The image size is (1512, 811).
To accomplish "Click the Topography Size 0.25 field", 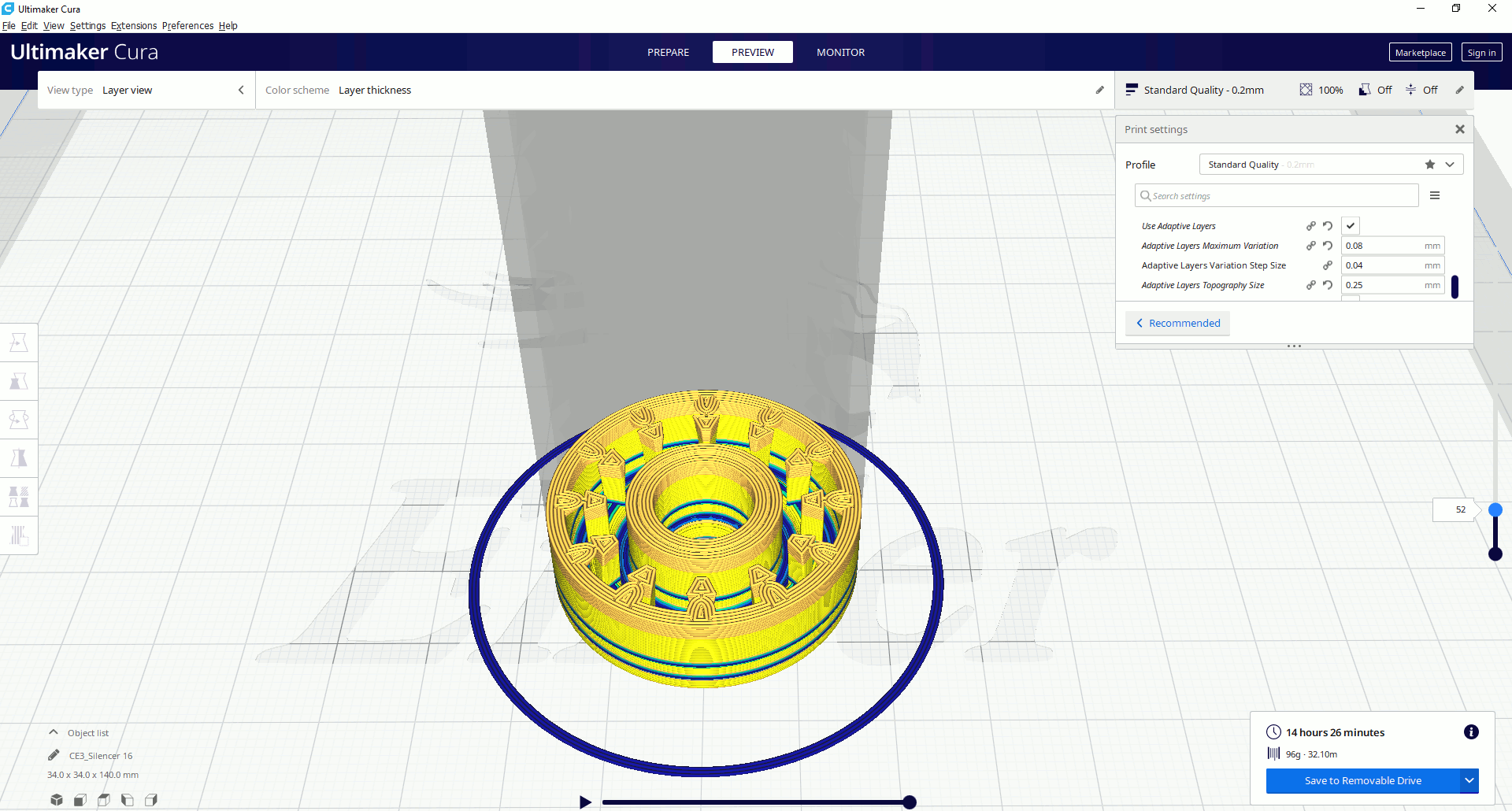I will pyautogui.click(x=1393, y=285).
